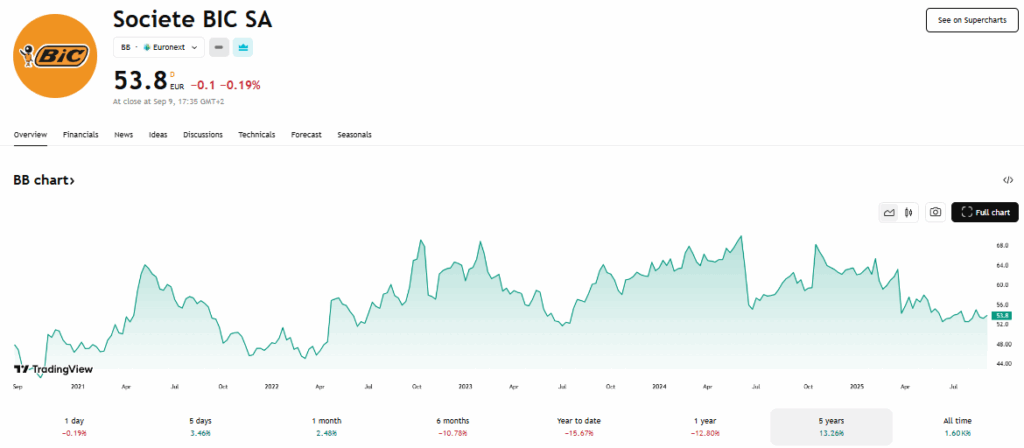This screenshot has height=448, width=1024.
Task: Click the 2024 label on time axis
Action: [x=660, y=387]
